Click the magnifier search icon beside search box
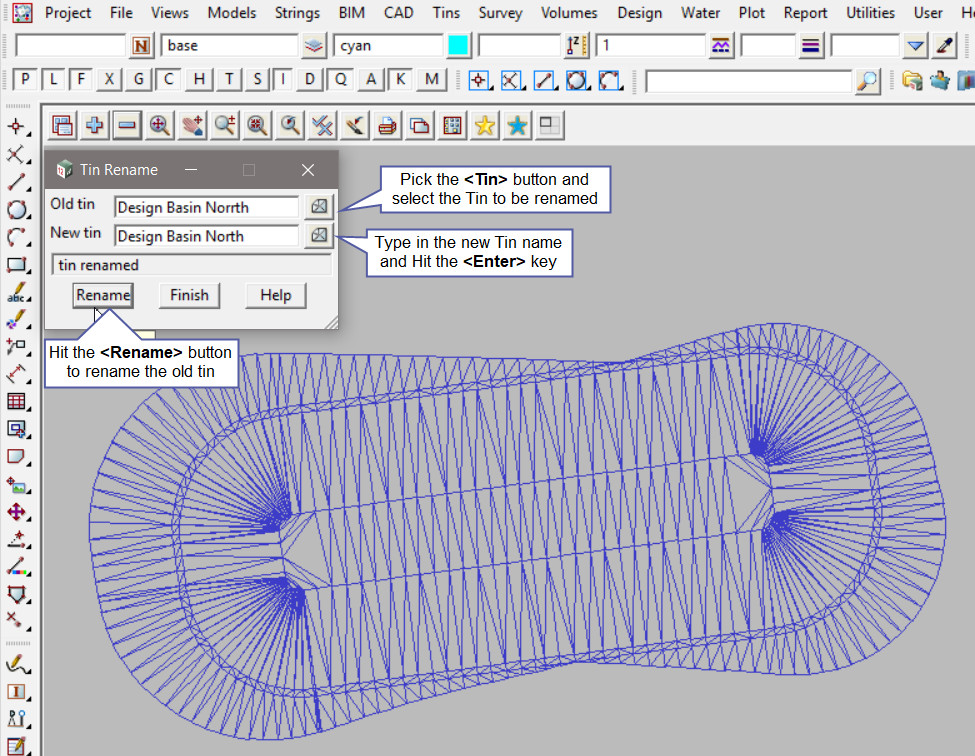 [x=868, y=81]
